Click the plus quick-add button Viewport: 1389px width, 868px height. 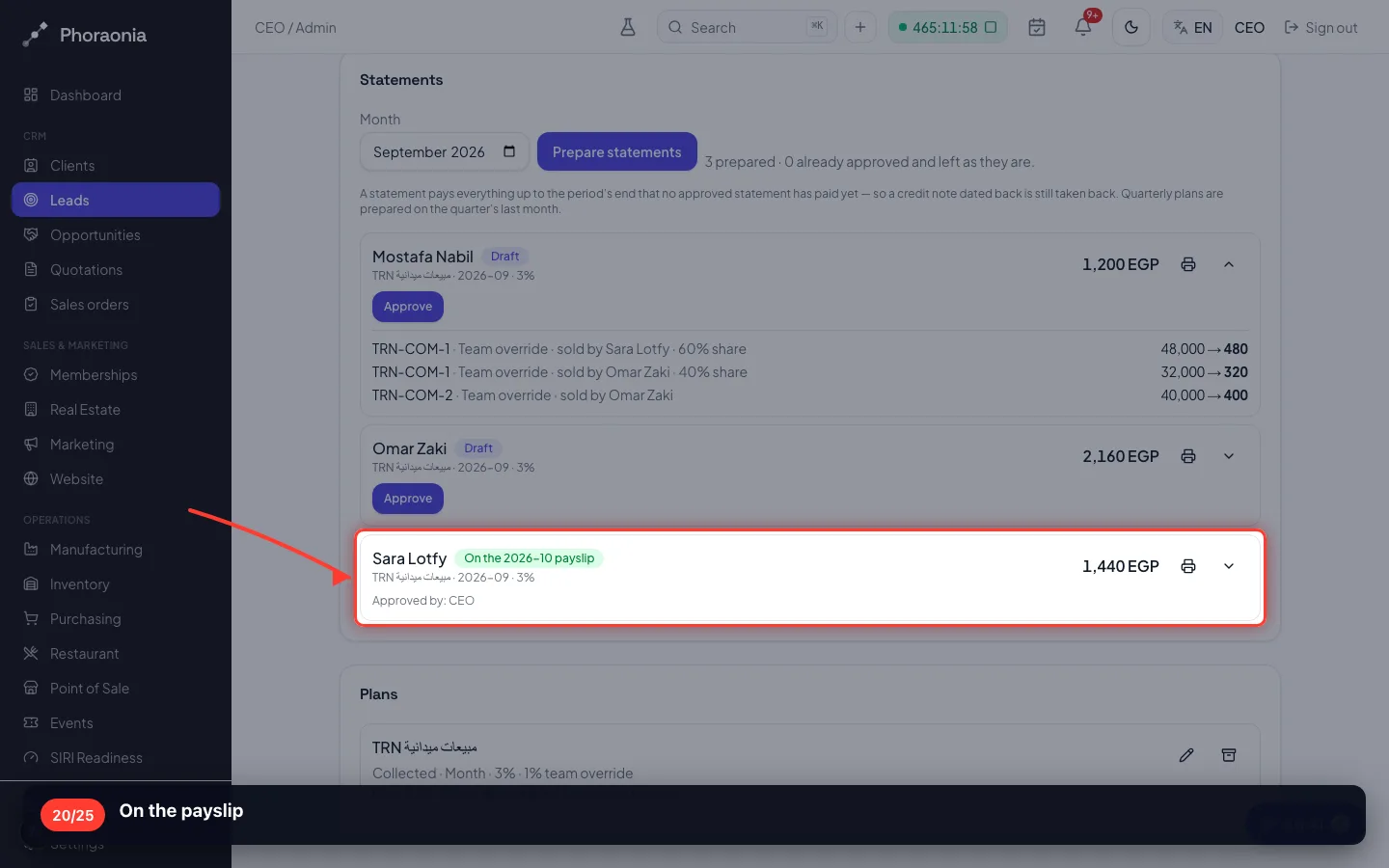point(860,27)
